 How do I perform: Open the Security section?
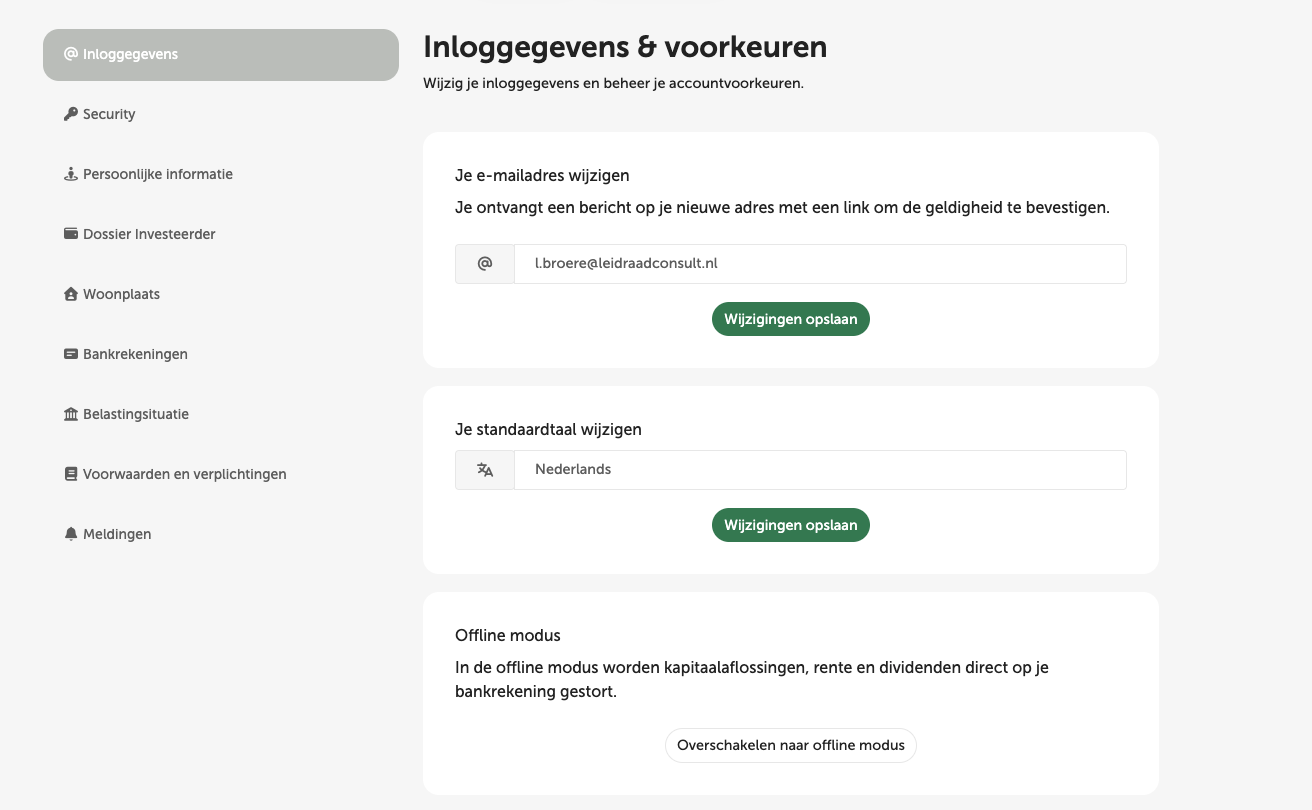[x=221, y=114]
